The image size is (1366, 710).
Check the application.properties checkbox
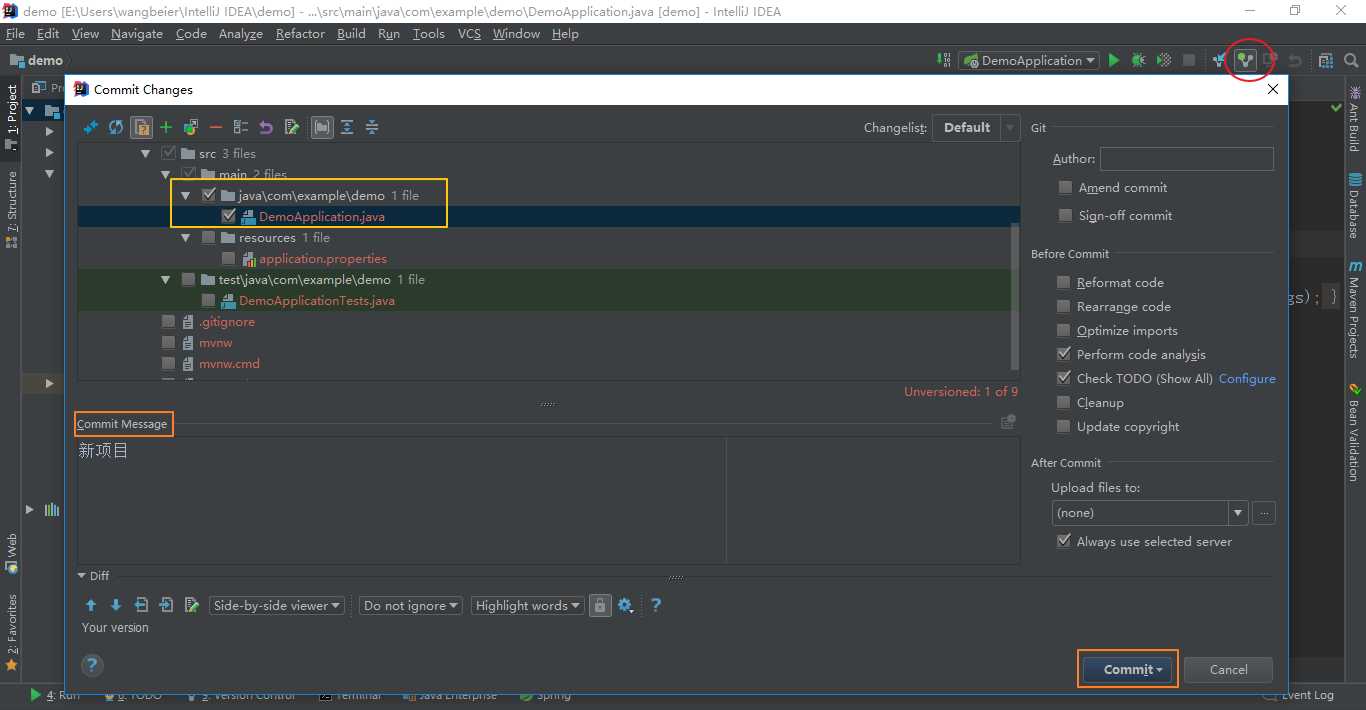pyautogui.click(x=229, y=258)
